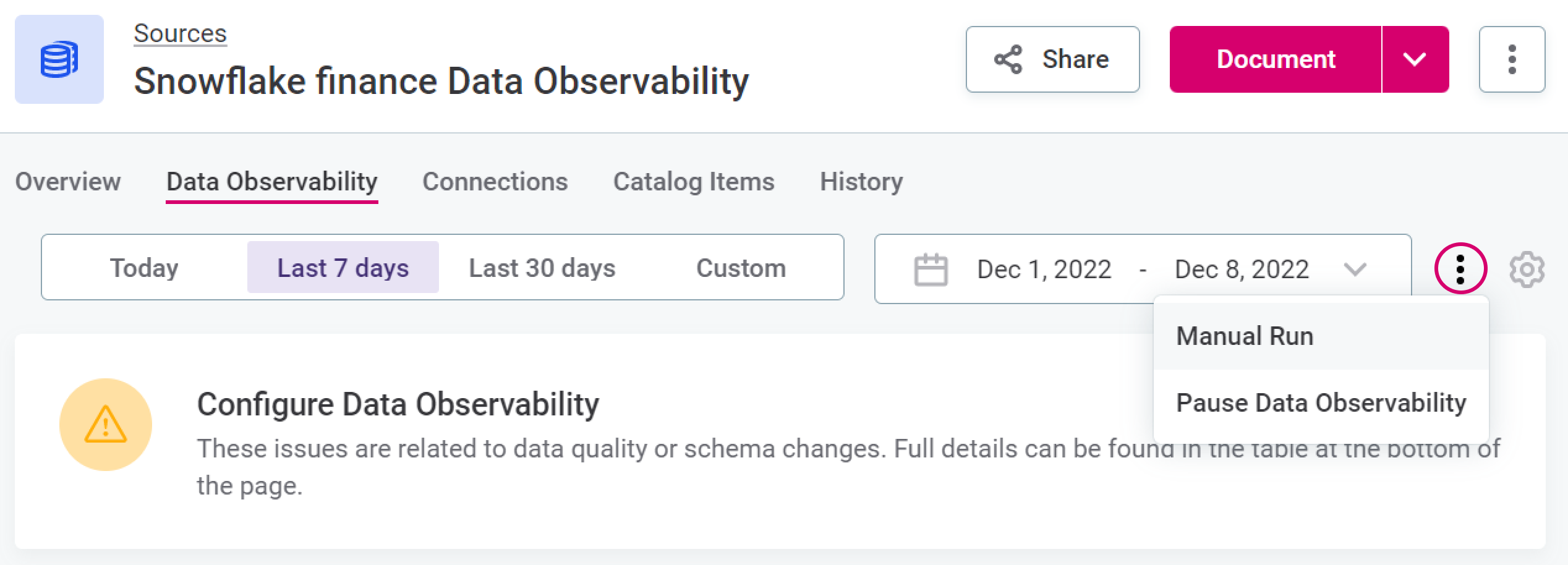
Task: Select the Last 30 days range
Action: tap(542, 268)
